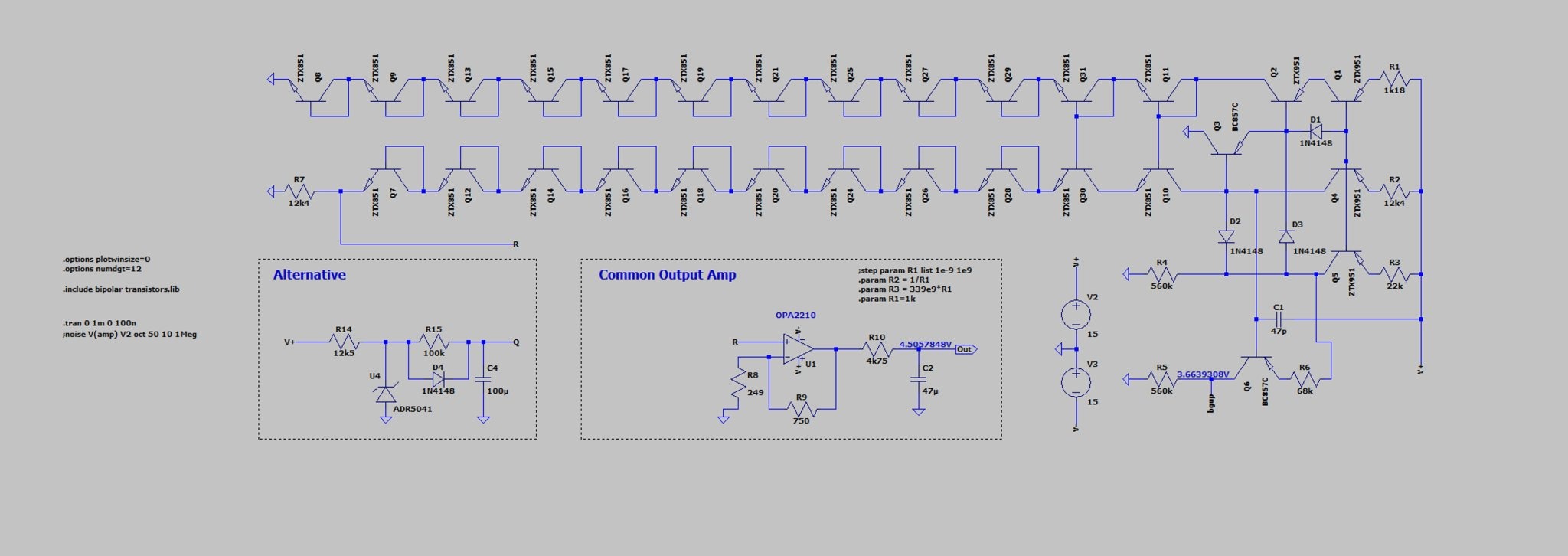Select resistor R5 symbol near bgup label
The width and height of the screenshot is (1568, 556).
pos(1161,379)
